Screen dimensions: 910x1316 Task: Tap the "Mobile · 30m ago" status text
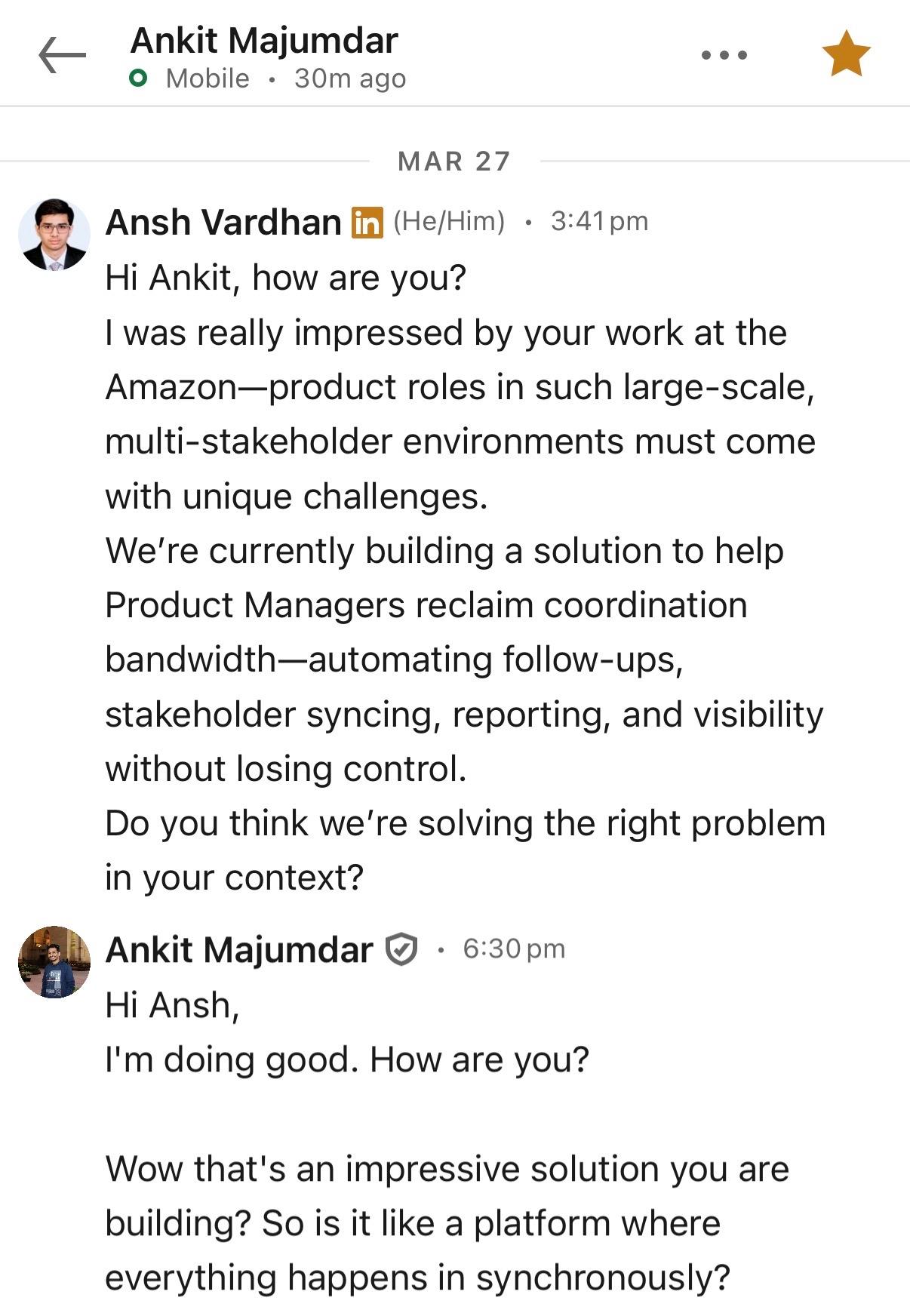(285, 78)
